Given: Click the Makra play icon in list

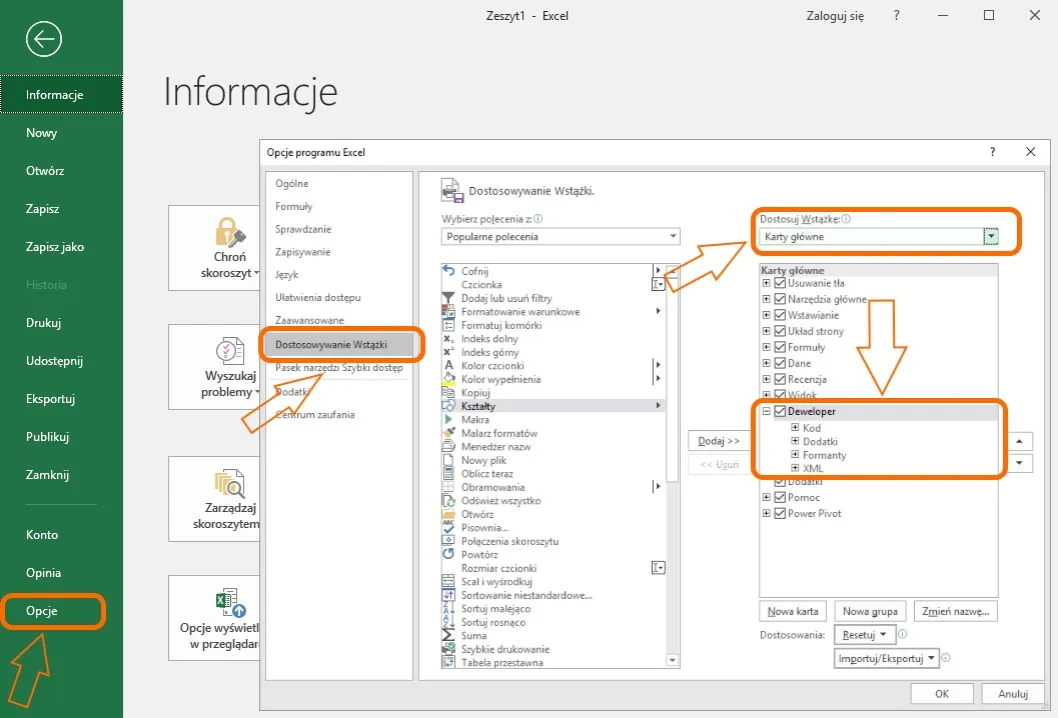Looking at the screenshot, I should (449, 420).
